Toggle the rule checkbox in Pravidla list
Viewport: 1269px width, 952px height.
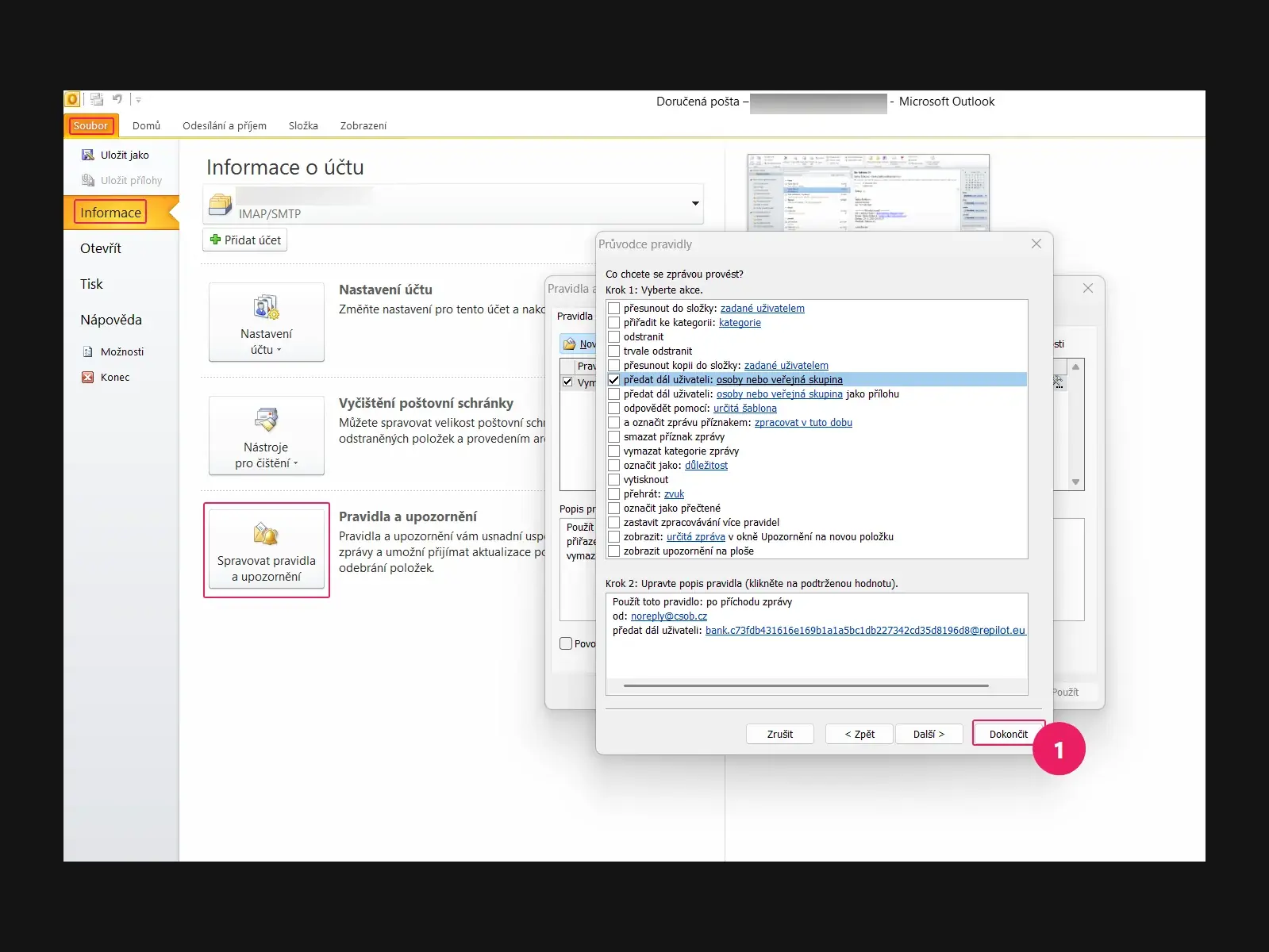[567, 382]
